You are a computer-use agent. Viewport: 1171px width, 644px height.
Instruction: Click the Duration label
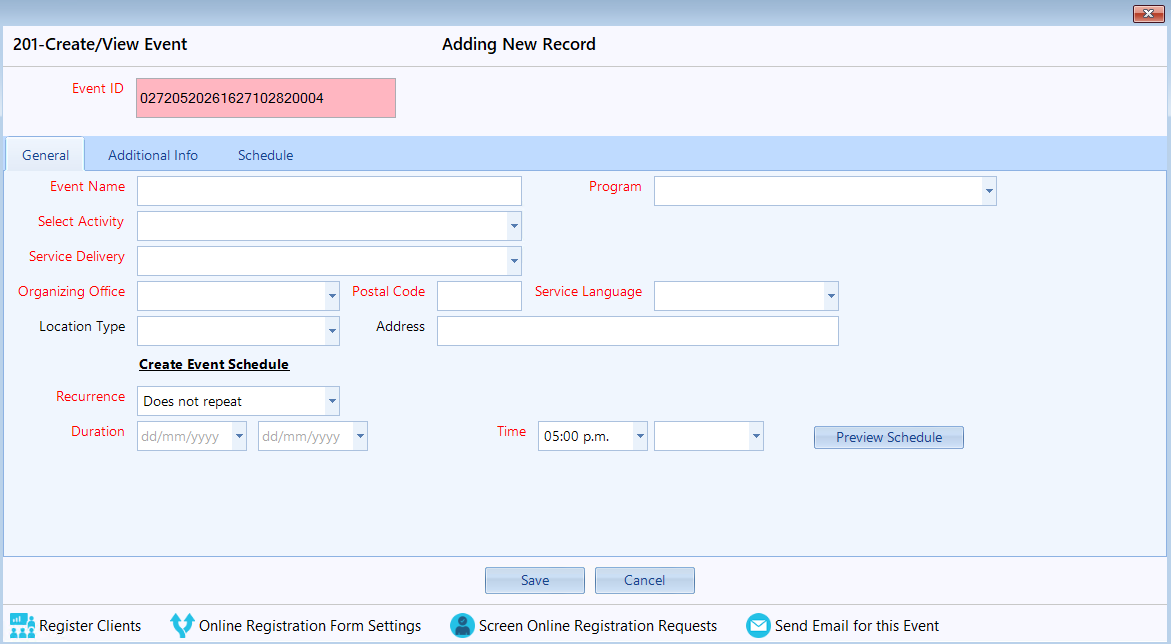click(x=98, y=432)
